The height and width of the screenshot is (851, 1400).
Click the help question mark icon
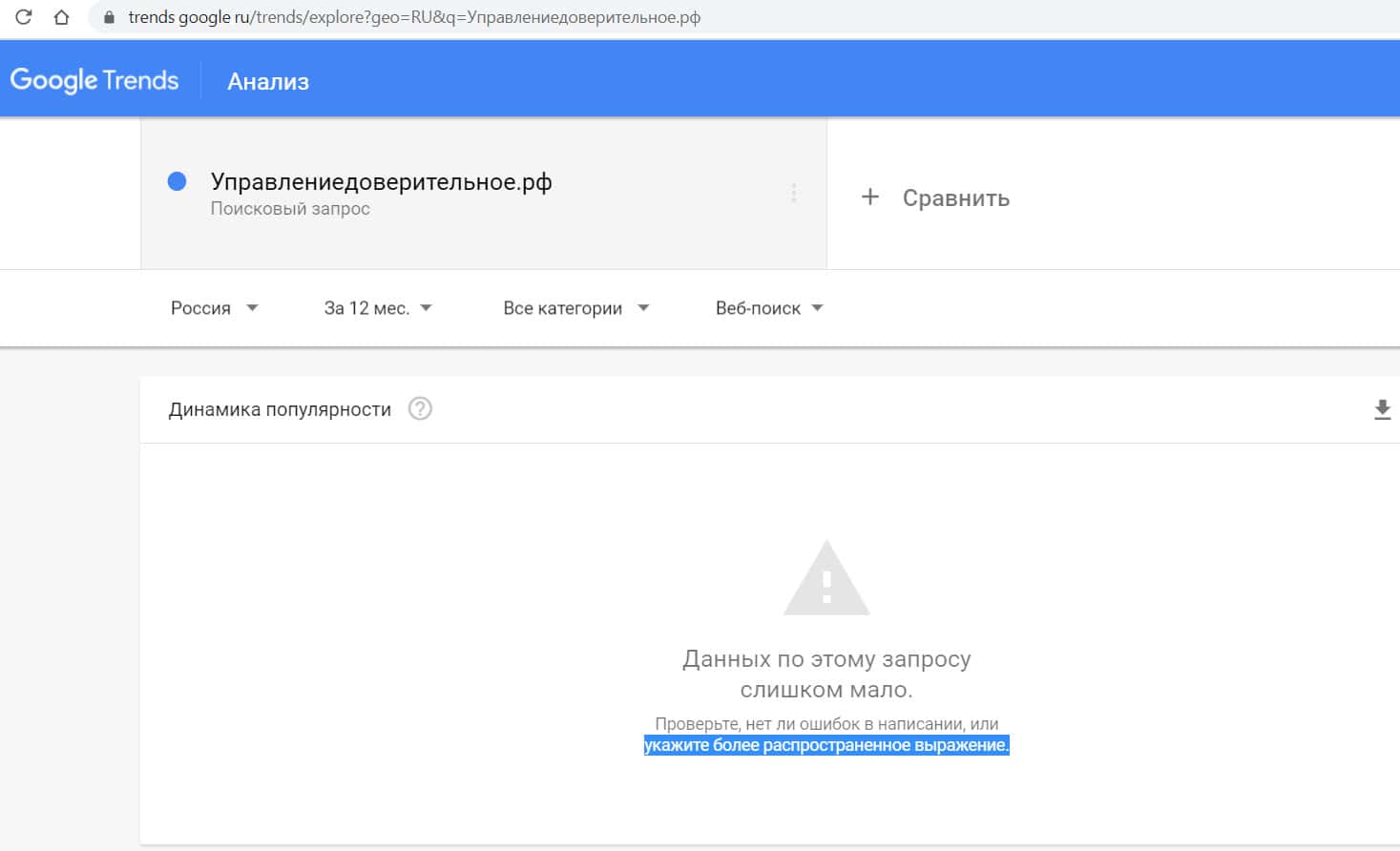click(x=420, y=409)
